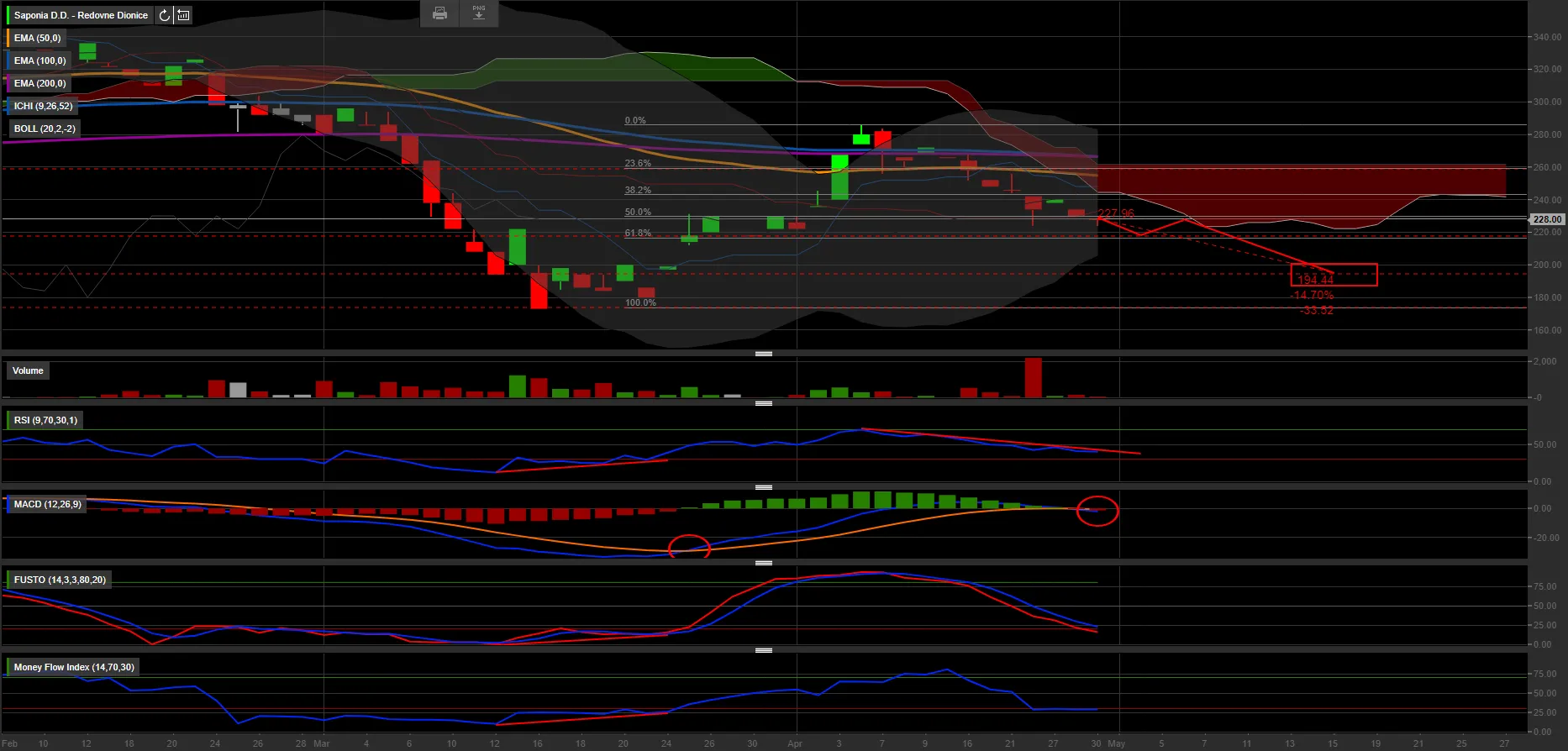Download the chart as a PNG
1568x751 pixels.
coord(479,13)
